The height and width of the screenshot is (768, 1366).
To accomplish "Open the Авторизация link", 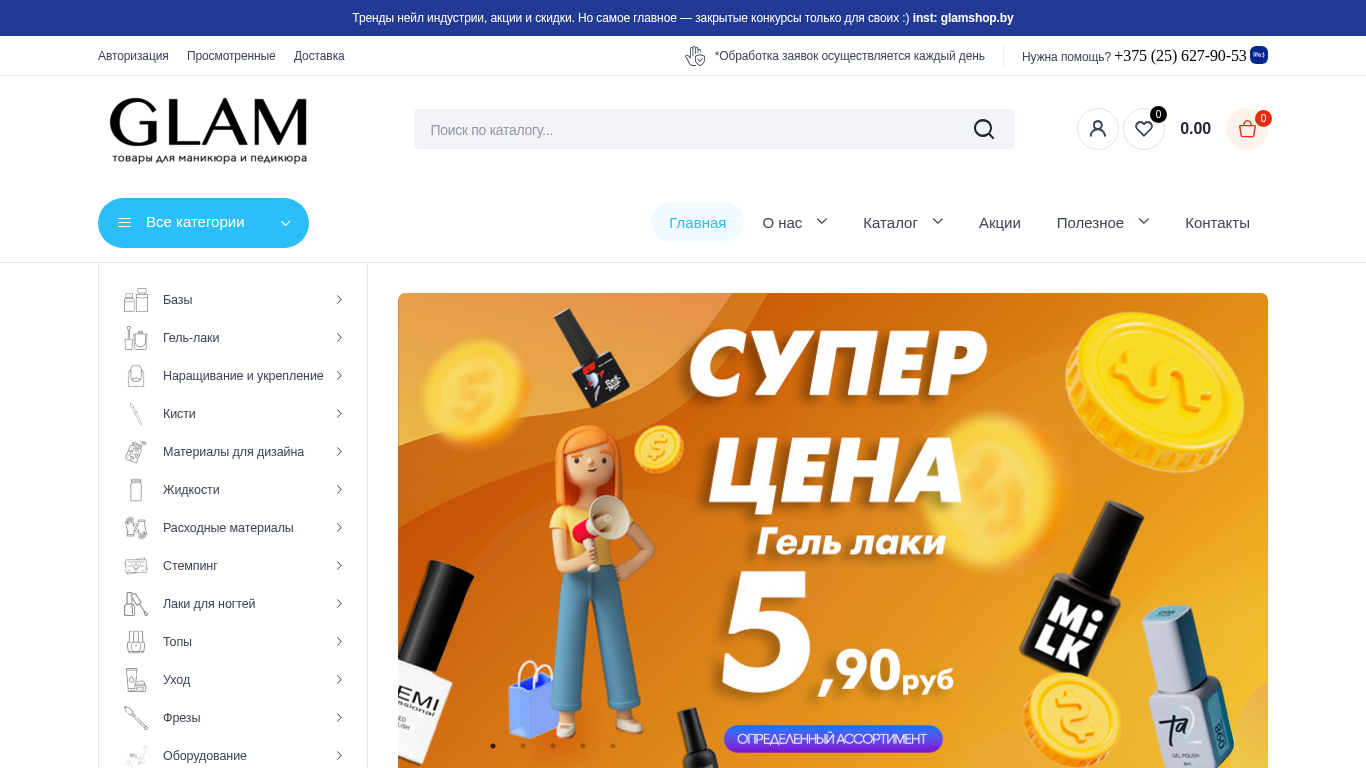I will [133, 56].
